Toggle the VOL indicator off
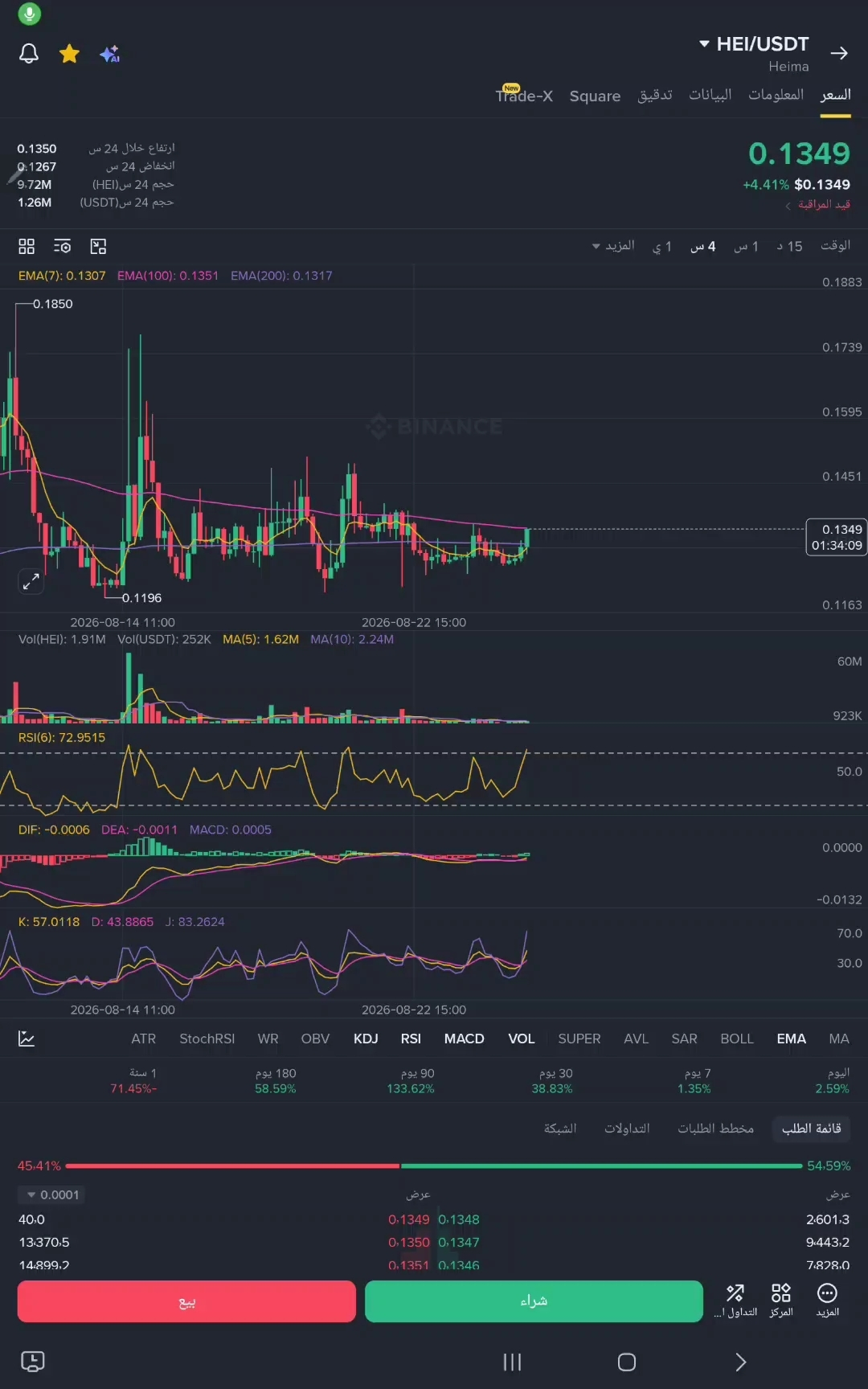This screenshot has height=1389, width=868. 522,1039
